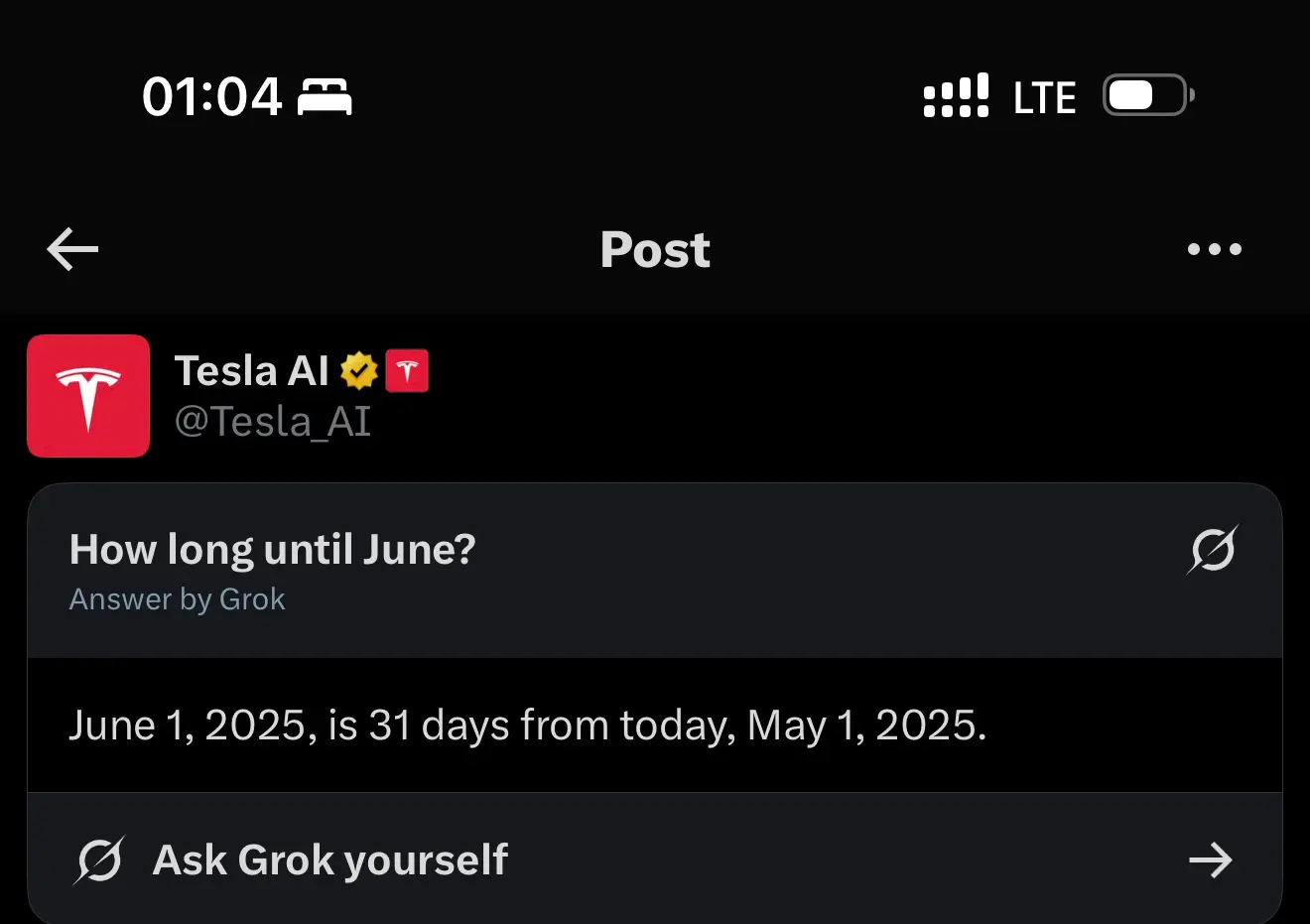
Task: Open the @Tesla_AI handle
Action: [273, 422]
